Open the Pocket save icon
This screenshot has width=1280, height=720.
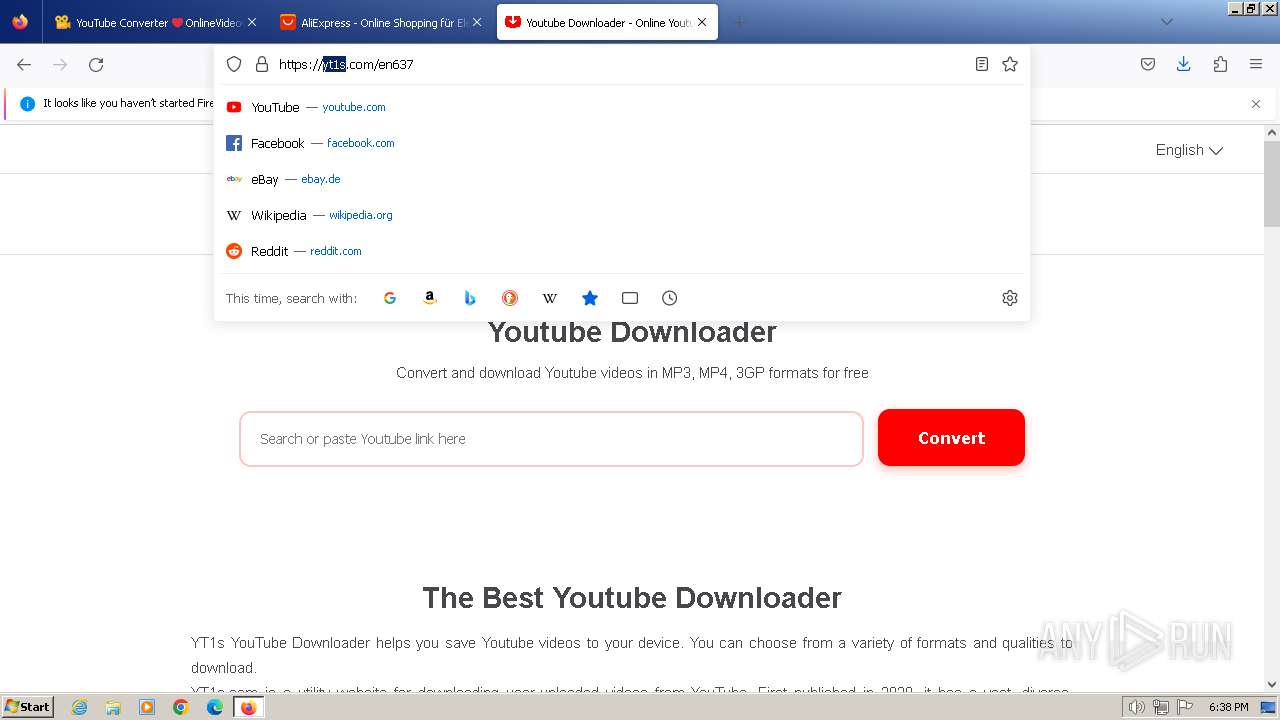(1148, 64)
